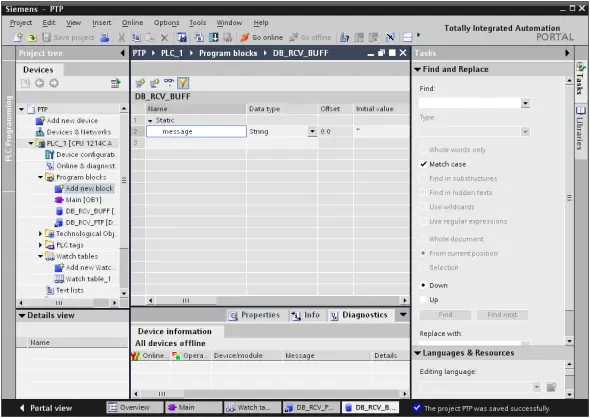Viewport: 590px width, 418px height.
Task: Expand the Technological Objects tree node
Action: pyautogui.click(x=40, y=234)
